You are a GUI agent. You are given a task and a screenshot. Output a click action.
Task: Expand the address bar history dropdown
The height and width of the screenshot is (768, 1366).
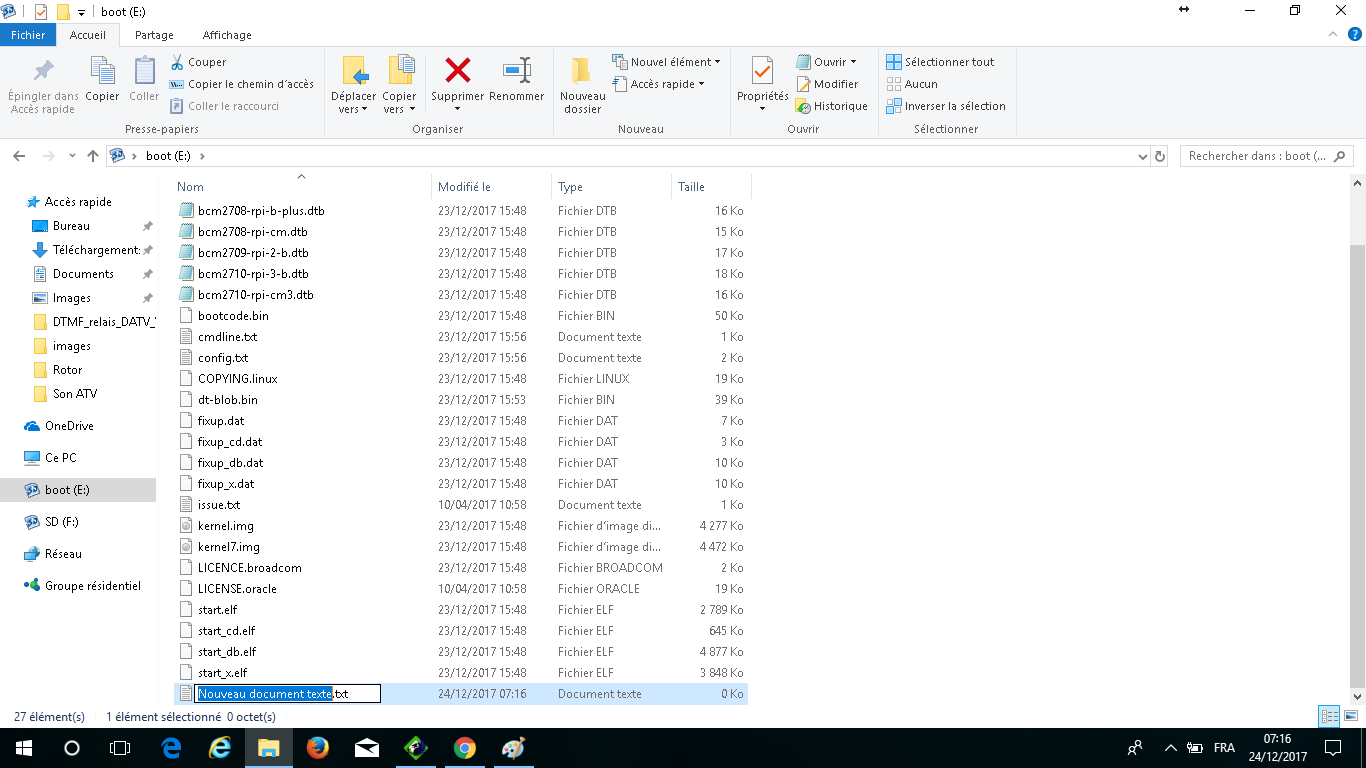[1143, 156]
